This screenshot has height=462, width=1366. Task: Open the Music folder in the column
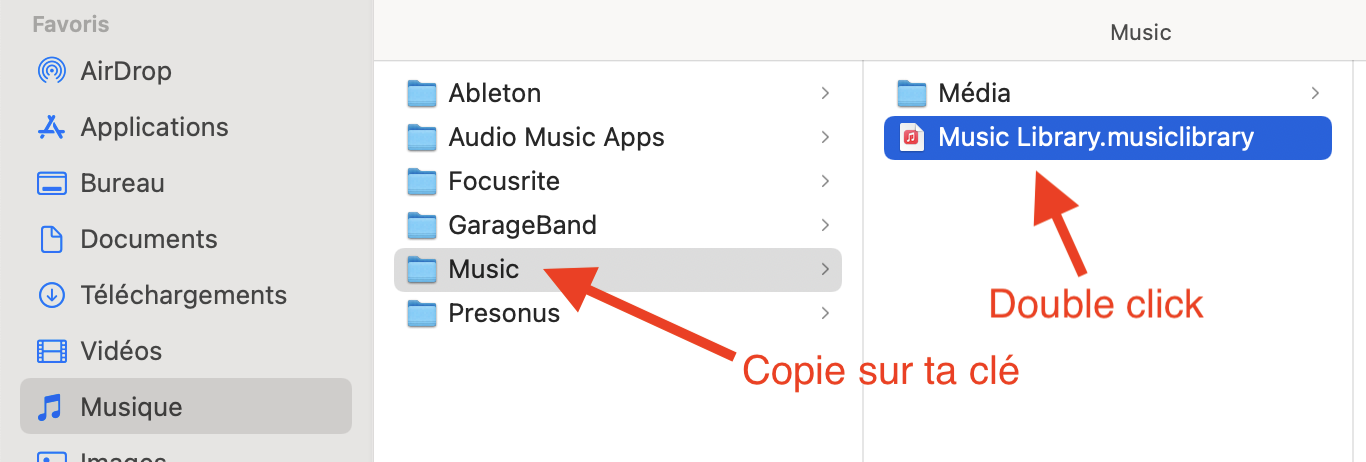click(x=484, y=269)
